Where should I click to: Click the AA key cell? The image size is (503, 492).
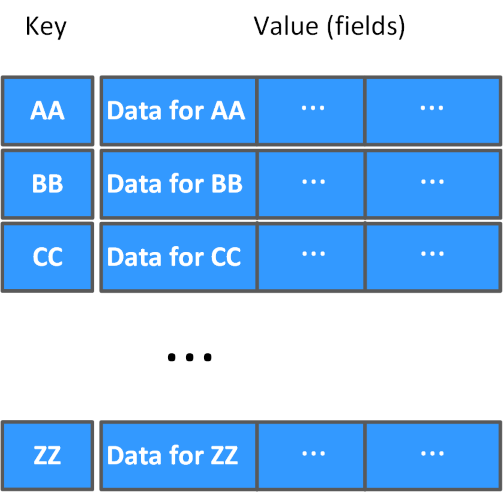click(47, 111)
